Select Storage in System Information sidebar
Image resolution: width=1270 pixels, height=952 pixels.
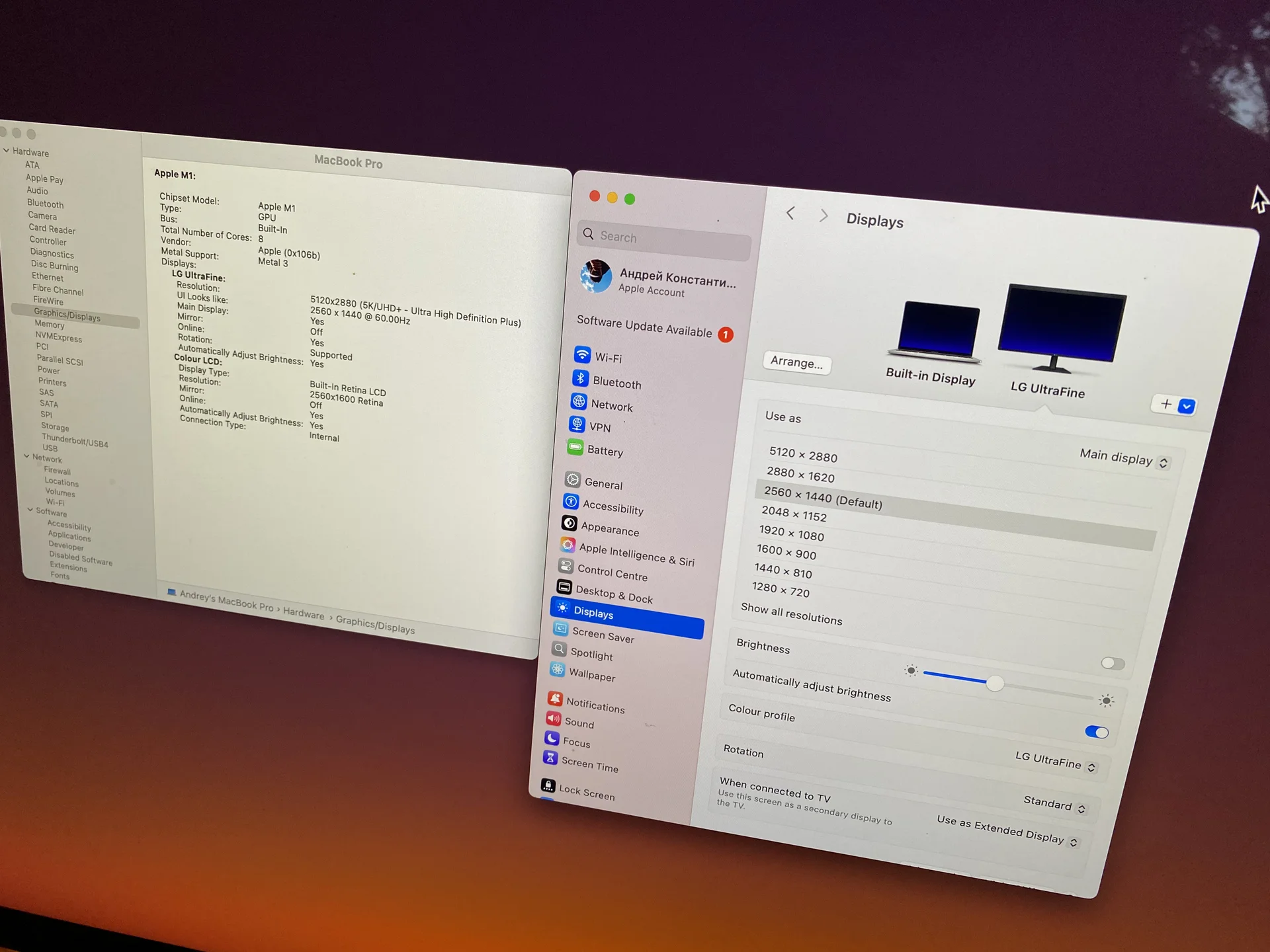pos(55,427)
